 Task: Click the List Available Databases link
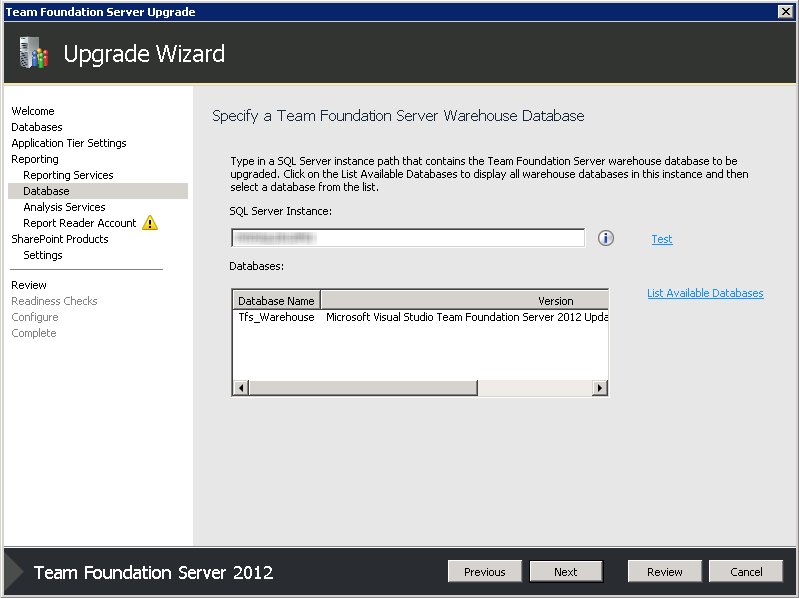tap(705, 293)
